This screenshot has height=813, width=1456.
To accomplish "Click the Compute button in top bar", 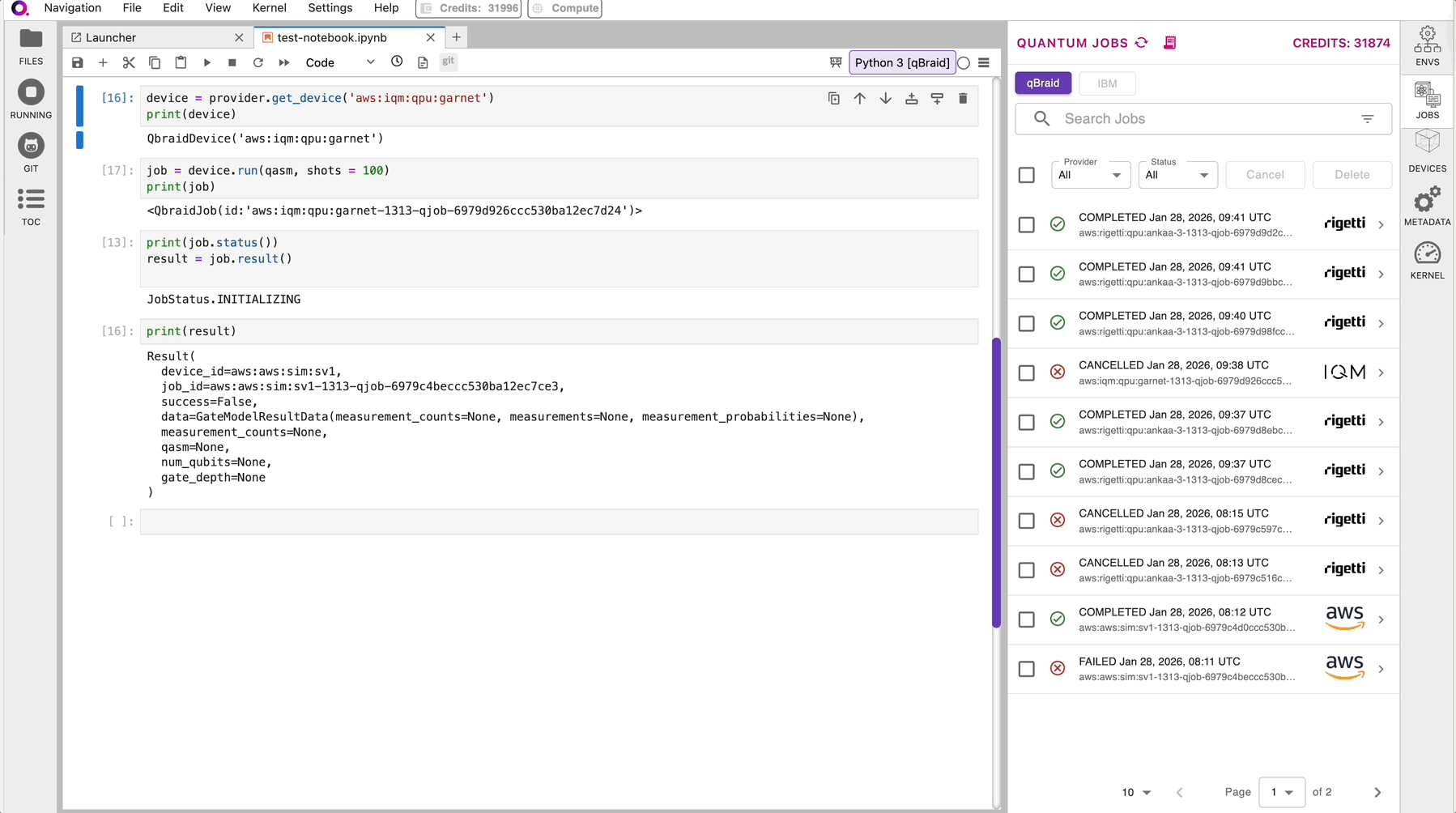I will coord(565,8).
